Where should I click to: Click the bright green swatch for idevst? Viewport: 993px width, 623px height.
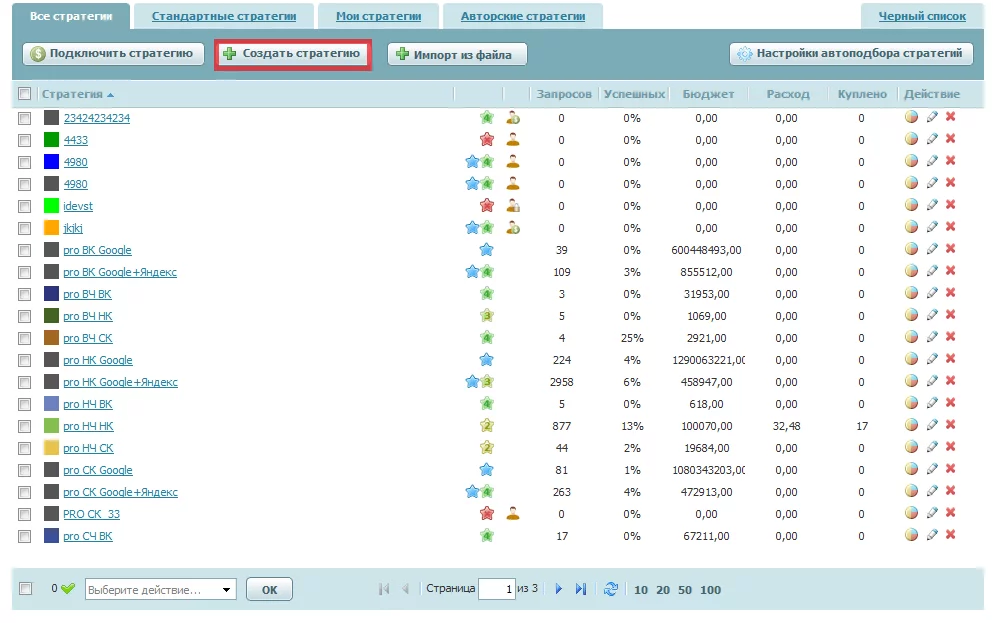click(51, 206)
